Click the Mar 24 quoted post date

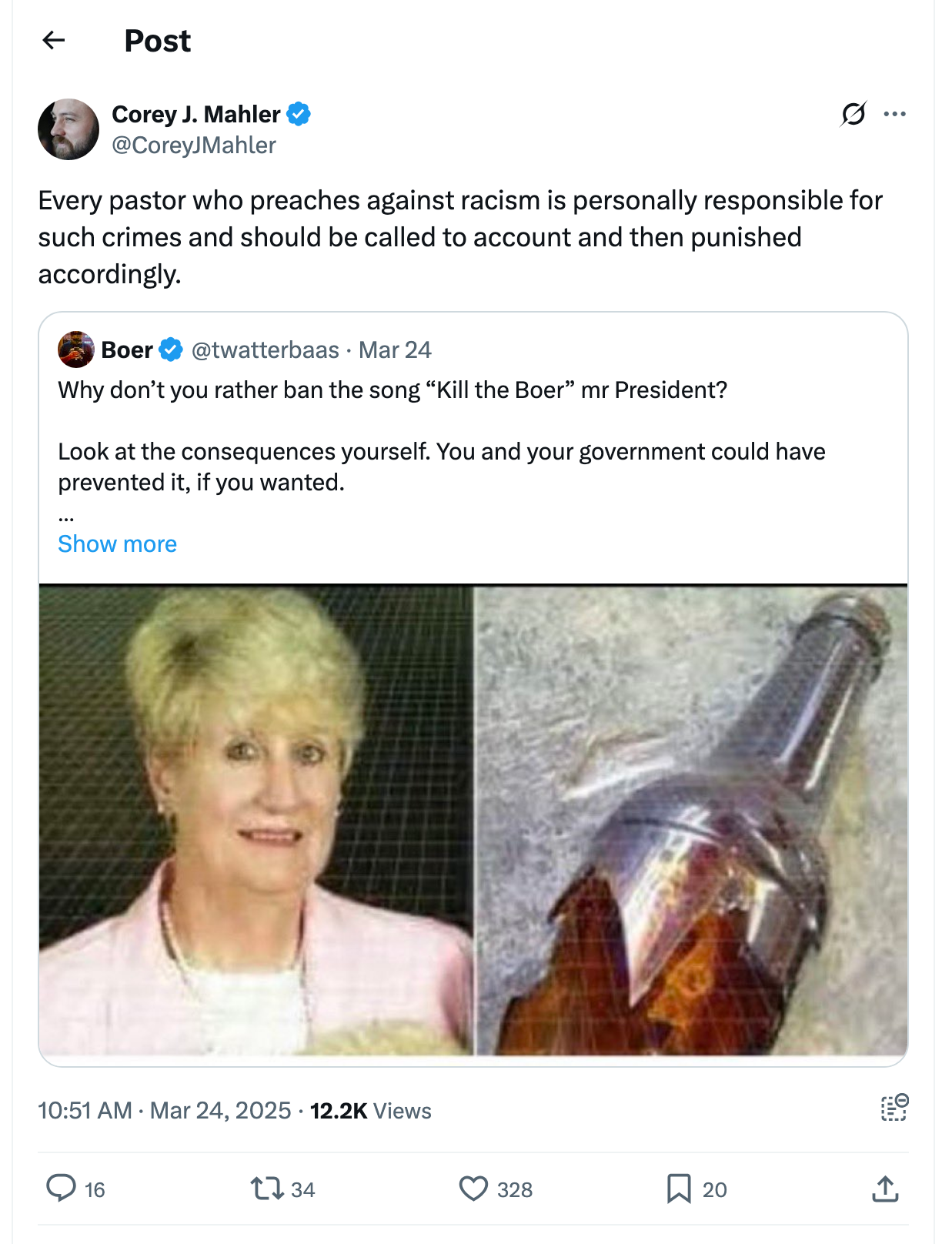395,349
